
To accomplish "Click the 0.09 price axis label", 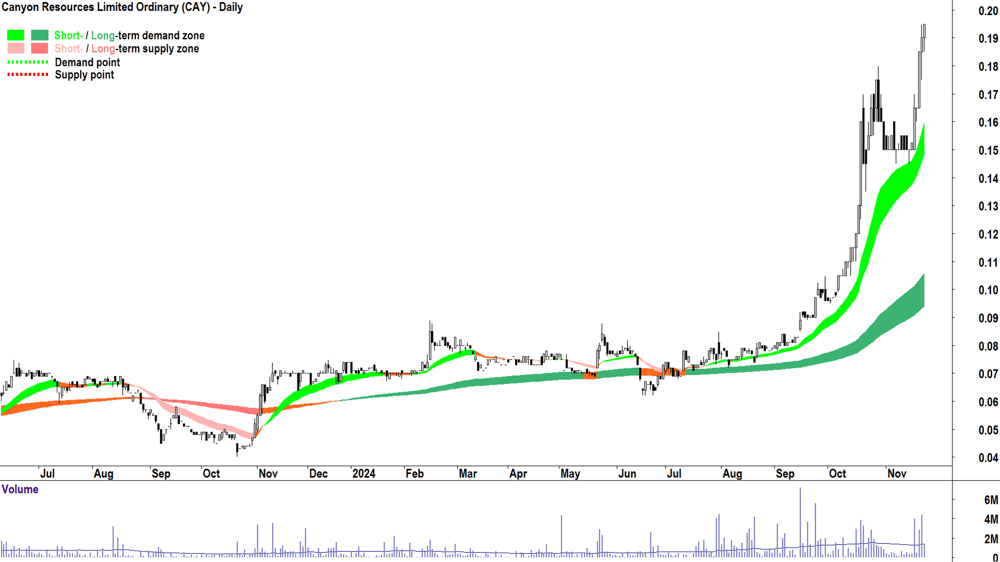I will click(988, 318).
